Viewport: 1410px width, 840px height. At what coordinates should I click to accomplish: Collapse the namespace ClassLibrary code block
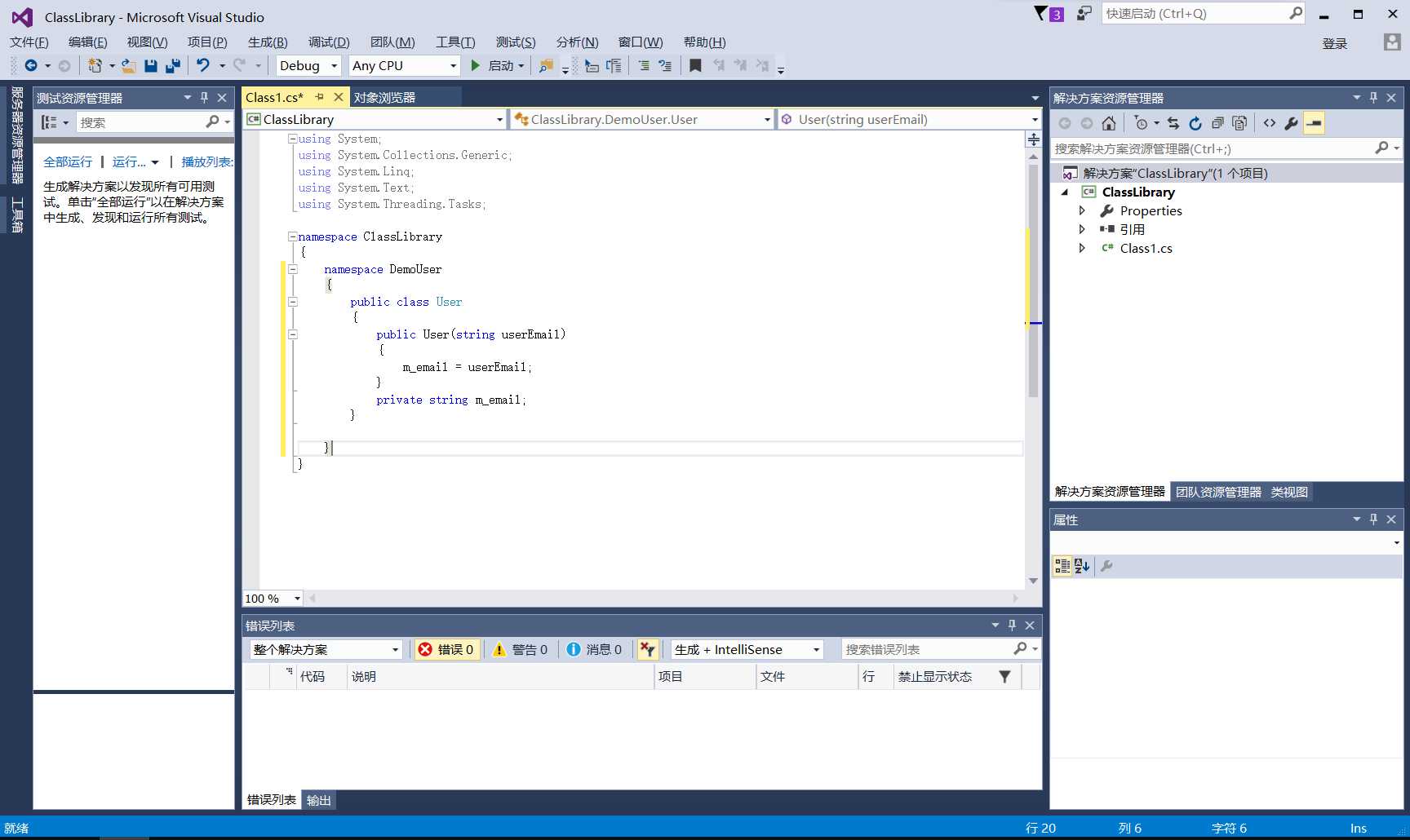(x=292, y=237)
